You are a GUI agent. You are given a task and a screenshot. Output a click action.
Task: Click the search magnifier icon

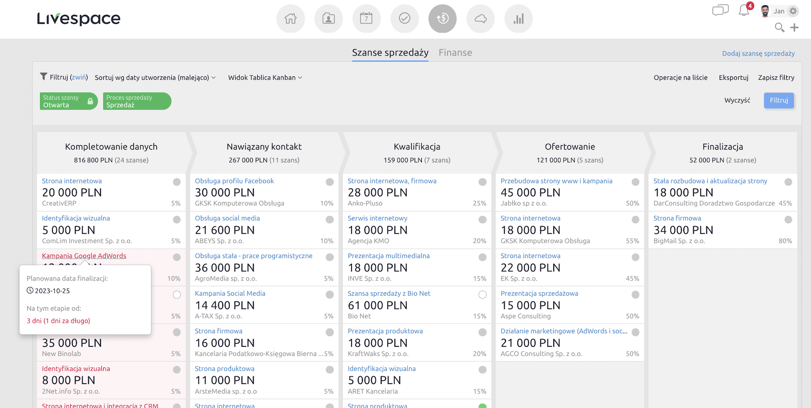pos(779,27)
